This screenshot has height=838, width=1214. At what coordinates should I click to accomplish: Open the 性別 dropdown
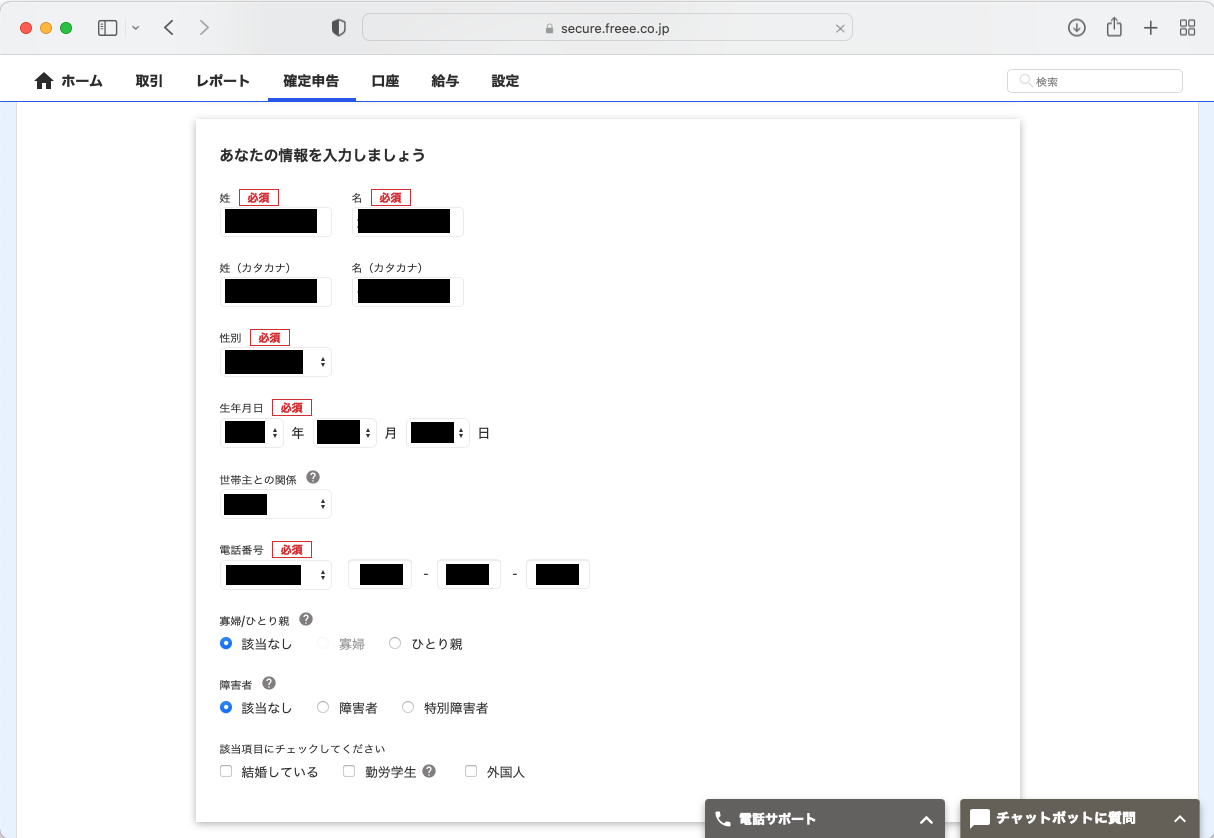pyautogui.click(x=275, y=362)
